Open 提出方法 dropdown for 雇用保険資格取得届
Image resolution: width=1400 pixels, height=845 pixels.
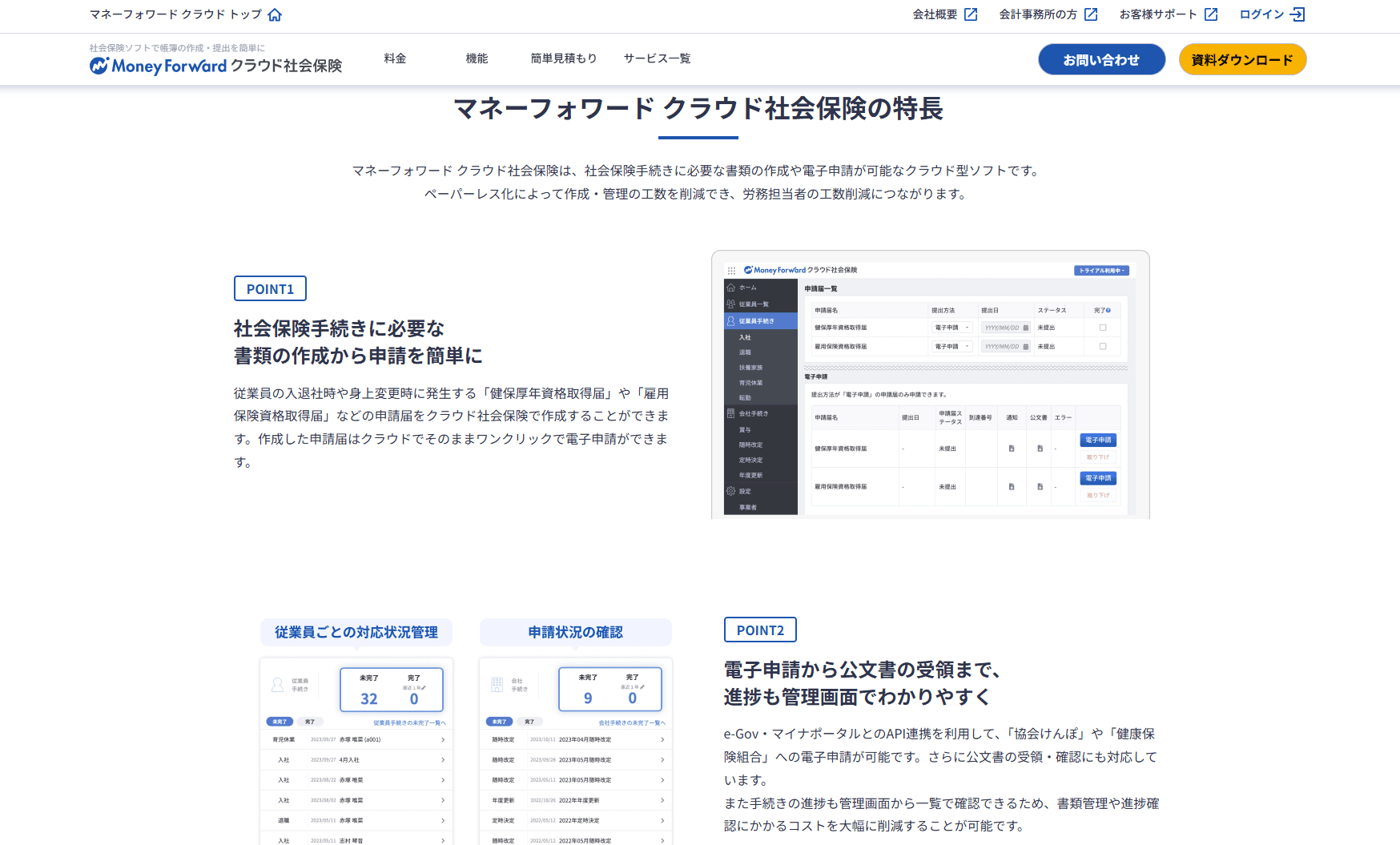coord(952,347)
